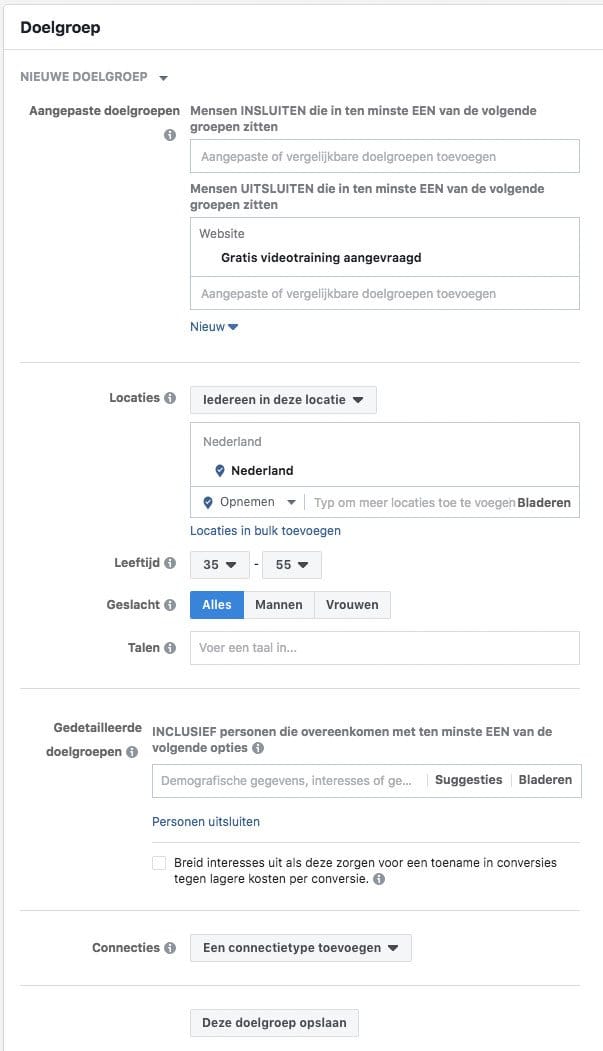Open the minimum age dropdown showing 35

point(219,564)
